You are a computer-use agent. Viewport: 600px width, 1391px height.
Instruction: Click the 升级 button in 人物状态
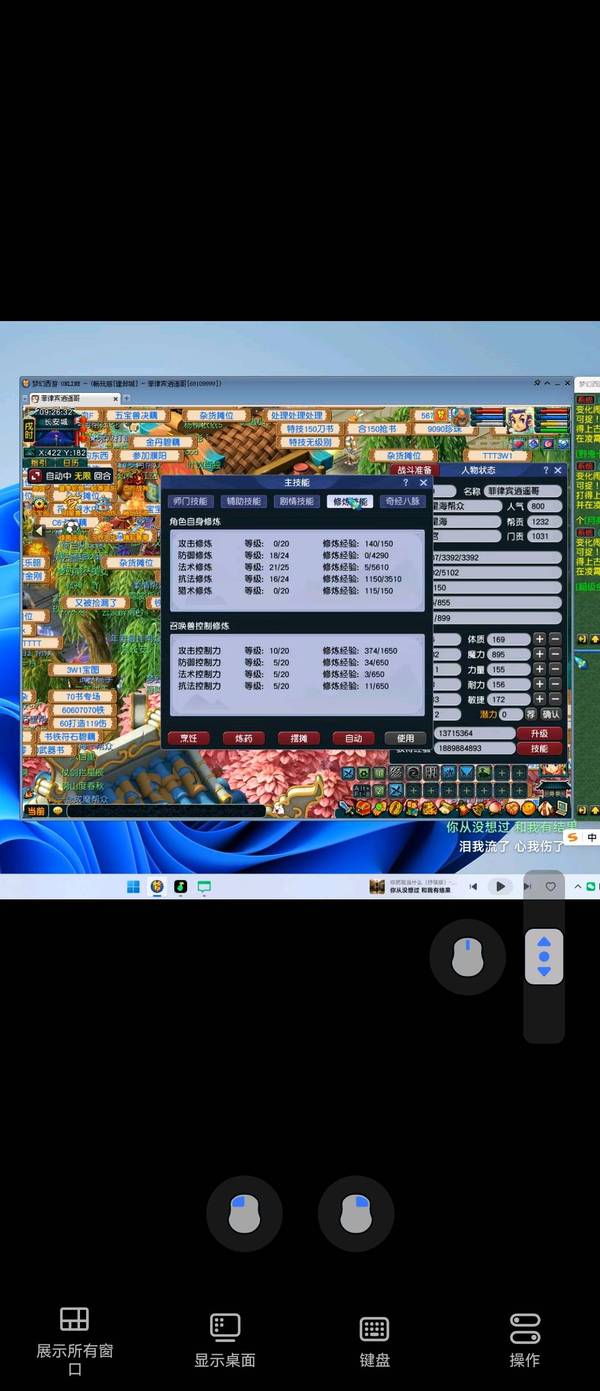tap(540, 733)
